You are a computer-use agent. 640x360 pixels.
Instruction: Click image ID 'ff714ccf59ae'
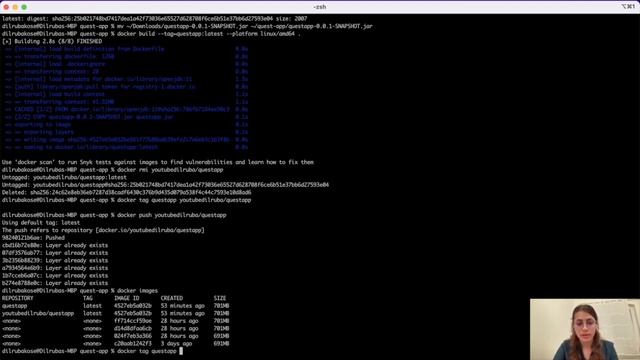[133, 321]
